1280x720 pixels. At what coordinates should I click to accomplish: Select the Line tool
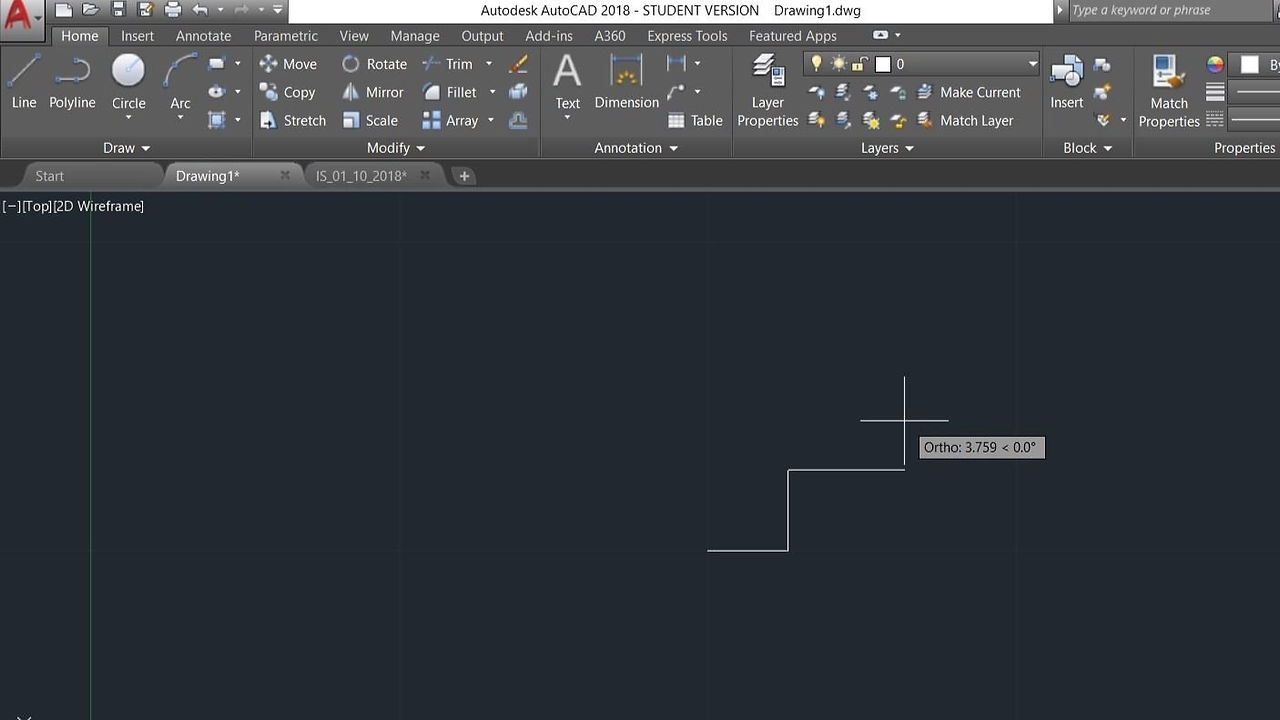click(x=24, y=82)
